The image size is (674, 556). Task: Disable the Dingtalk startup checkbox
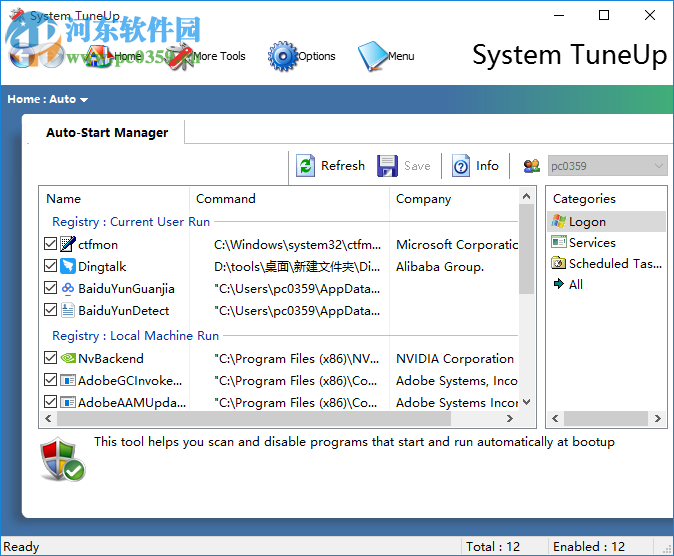pyautogui.click(x=50, y=266)
